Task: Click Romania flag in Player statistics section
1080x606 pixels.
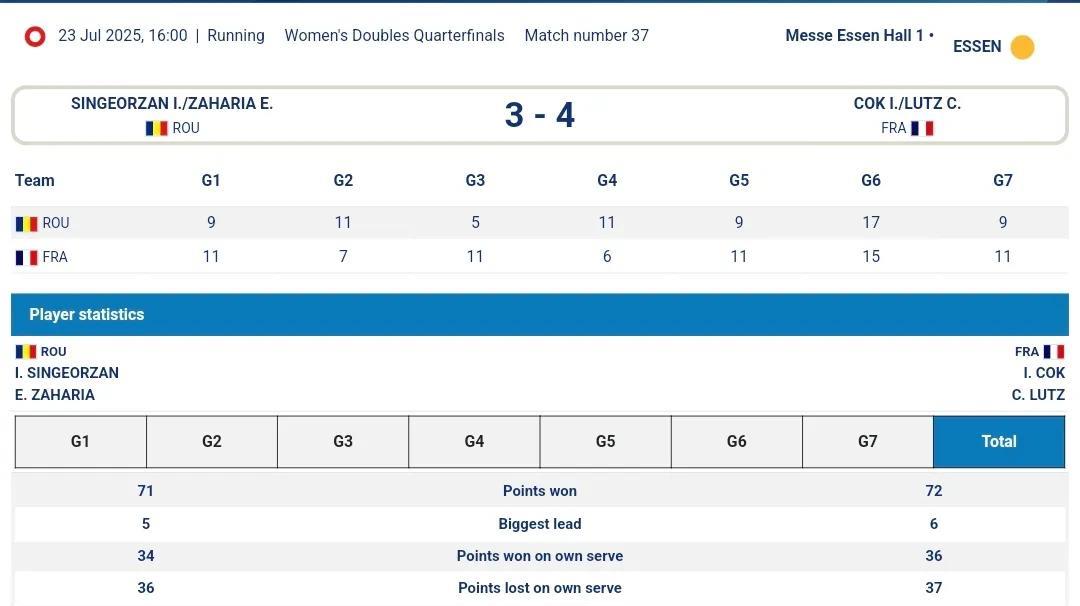Action: point(26,352)
